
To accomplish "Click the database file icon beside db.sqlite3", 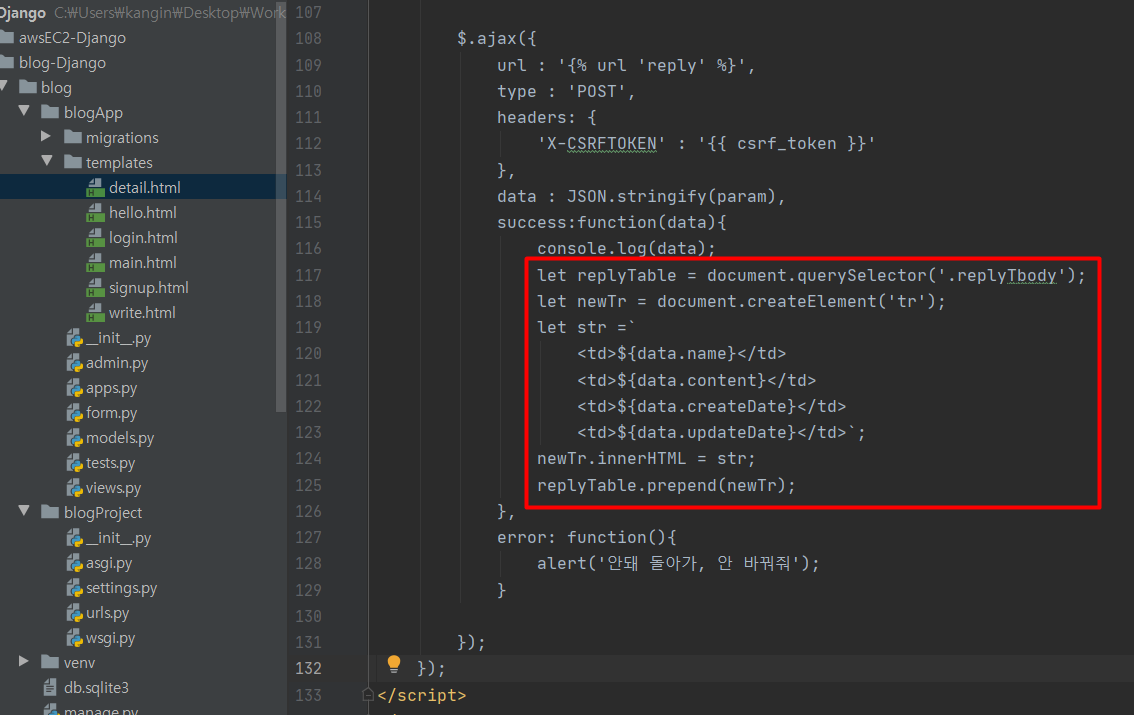I will point(50,688).
